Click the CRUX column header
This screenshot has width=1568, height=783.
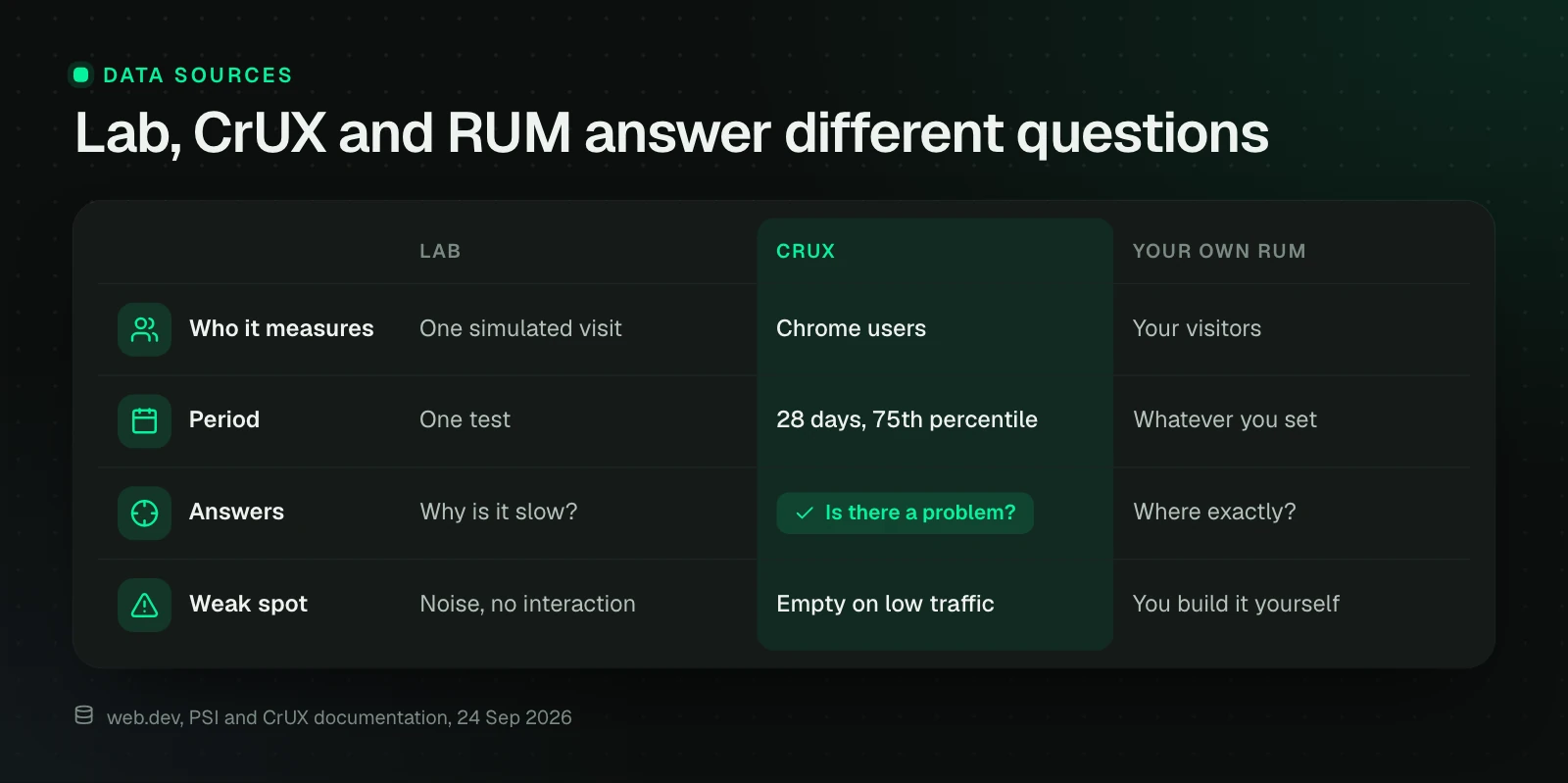806,251
